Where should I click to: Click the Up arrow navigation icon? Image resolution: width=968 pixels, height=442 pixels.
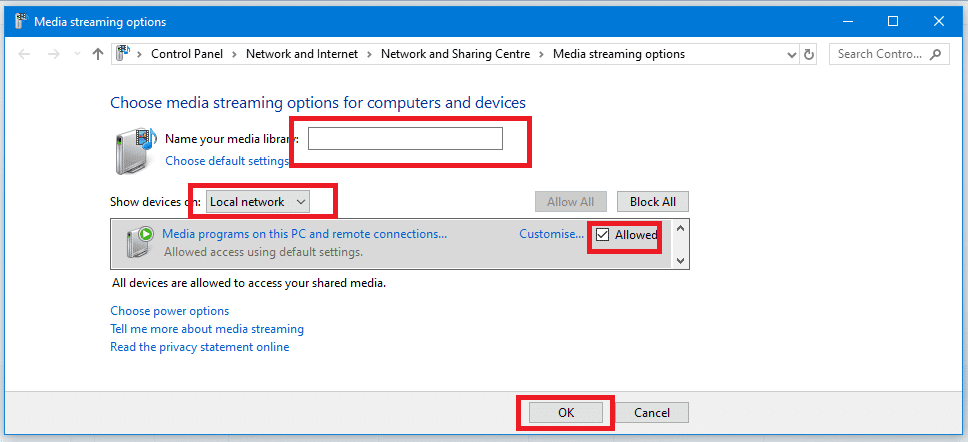pyautogui.click(x=97, y=54)
